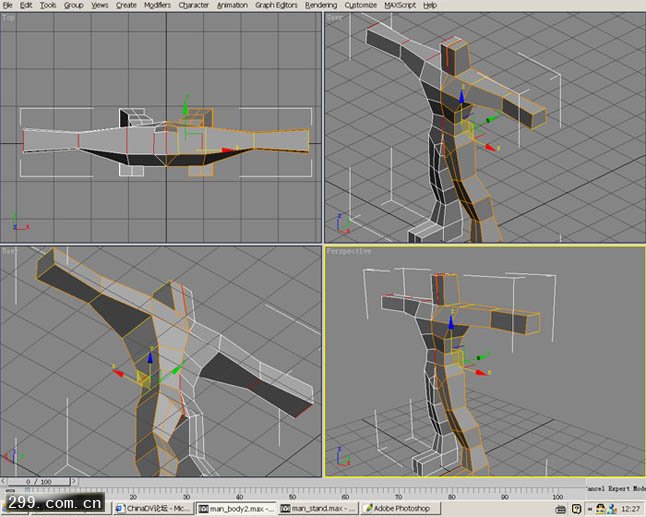The width and height of the screenshot is (646, 517).
Task: Open the Help menu
Action: [x=430, y=5]
